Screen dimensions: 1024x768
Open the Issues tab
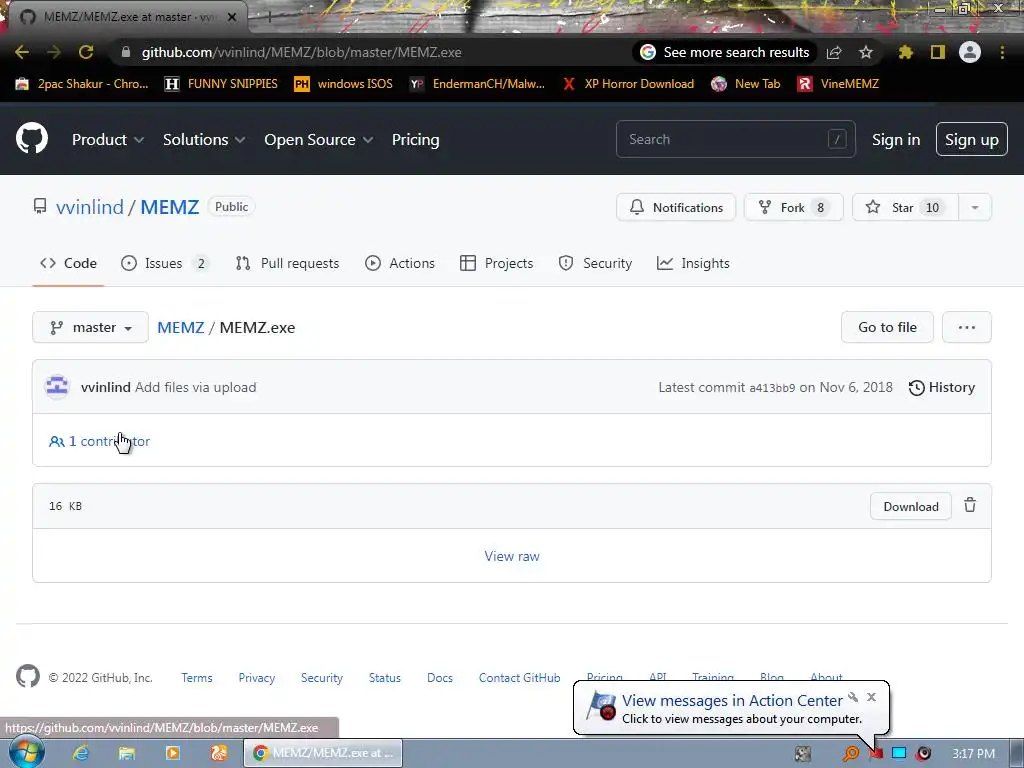165,263
